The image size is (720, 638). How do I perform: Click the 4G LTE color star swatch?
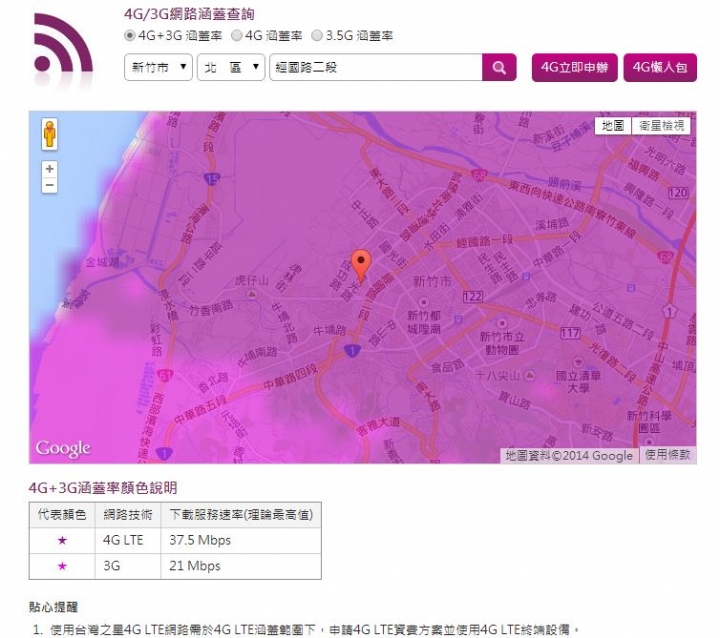tap(62, 540)
